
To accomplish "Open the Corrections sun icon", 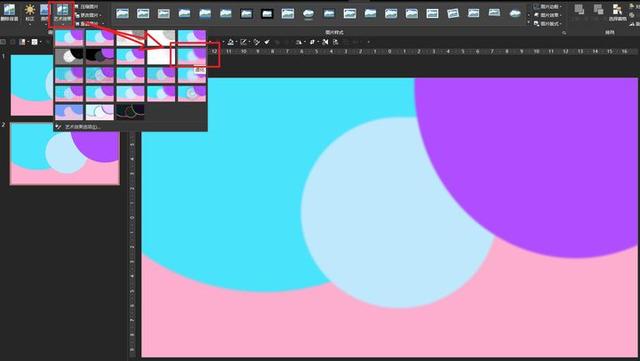I will 30,12.
